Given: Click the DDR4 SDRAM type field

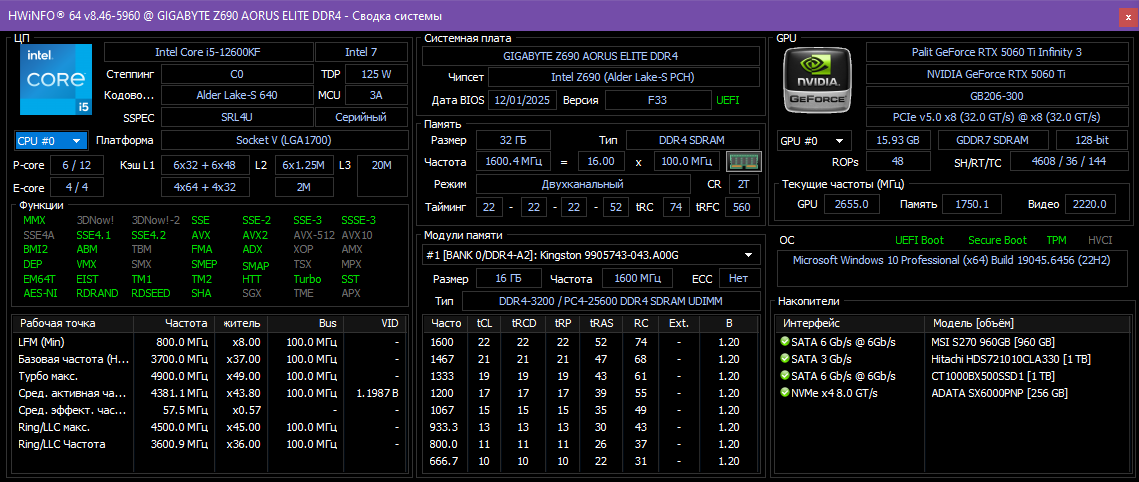Looking at the screenshot, I should pos(692,140).
